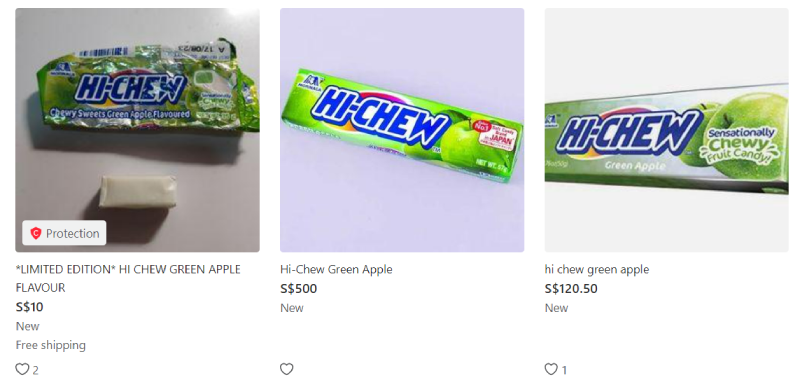
Task: Click the like count 1 on third listing
Action: tap(564, 370)
